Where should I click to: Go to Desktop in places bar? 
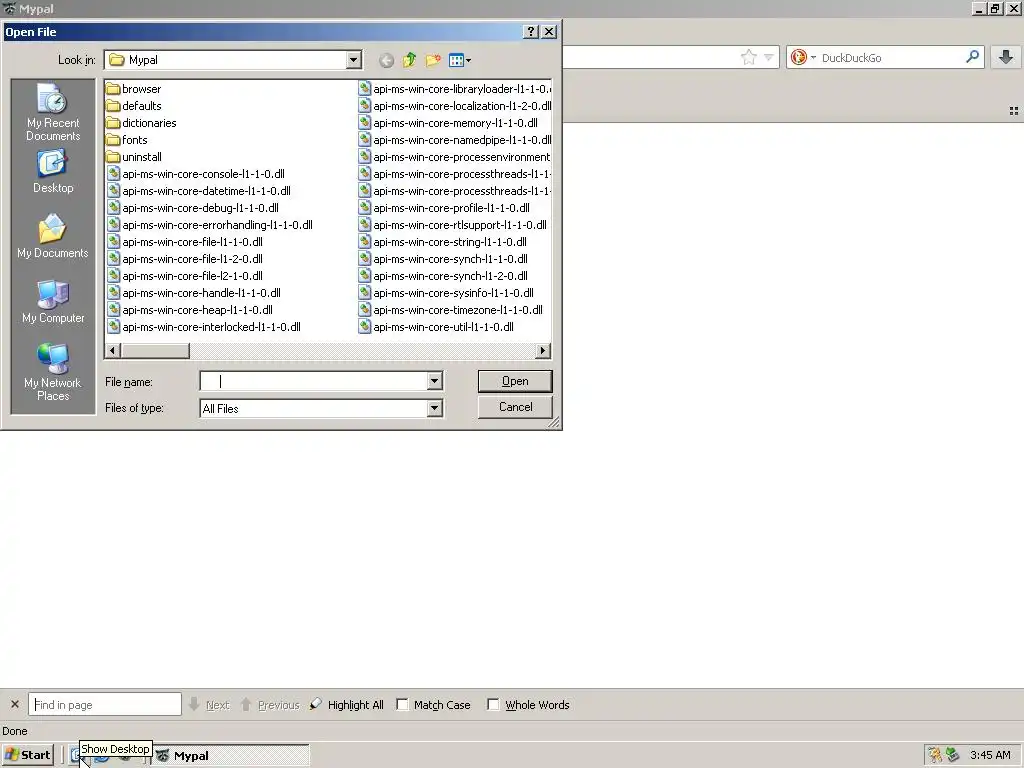[x=53, y=172]
